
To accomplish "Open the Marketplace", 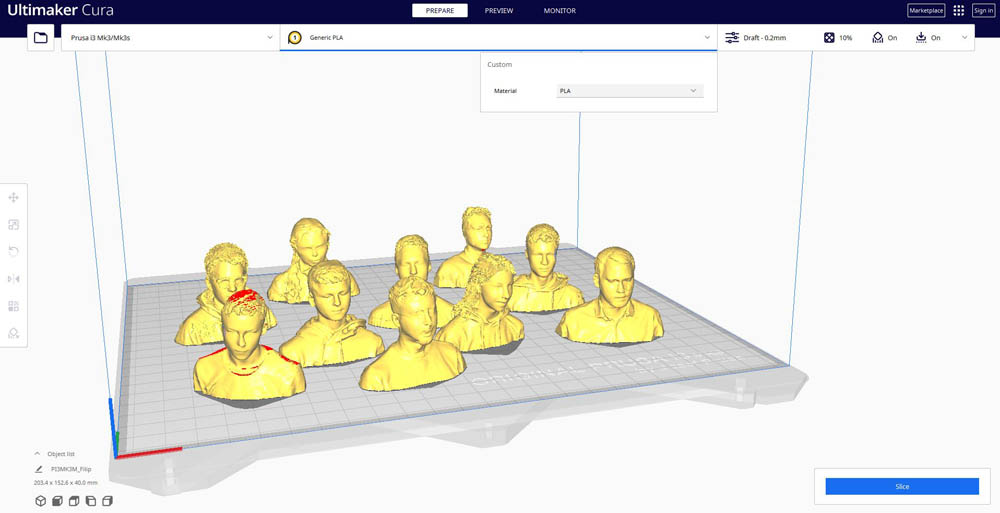I will click(x=926, y=10).
